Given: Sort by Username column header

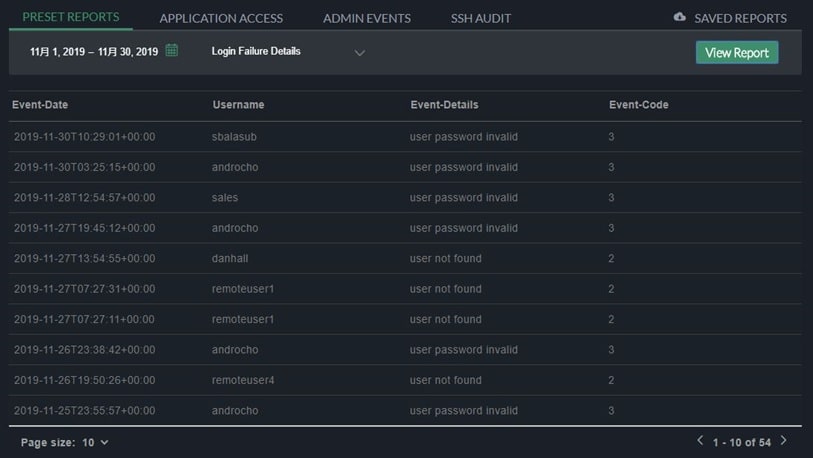Looking at the screenshot, I should point(238,105).
